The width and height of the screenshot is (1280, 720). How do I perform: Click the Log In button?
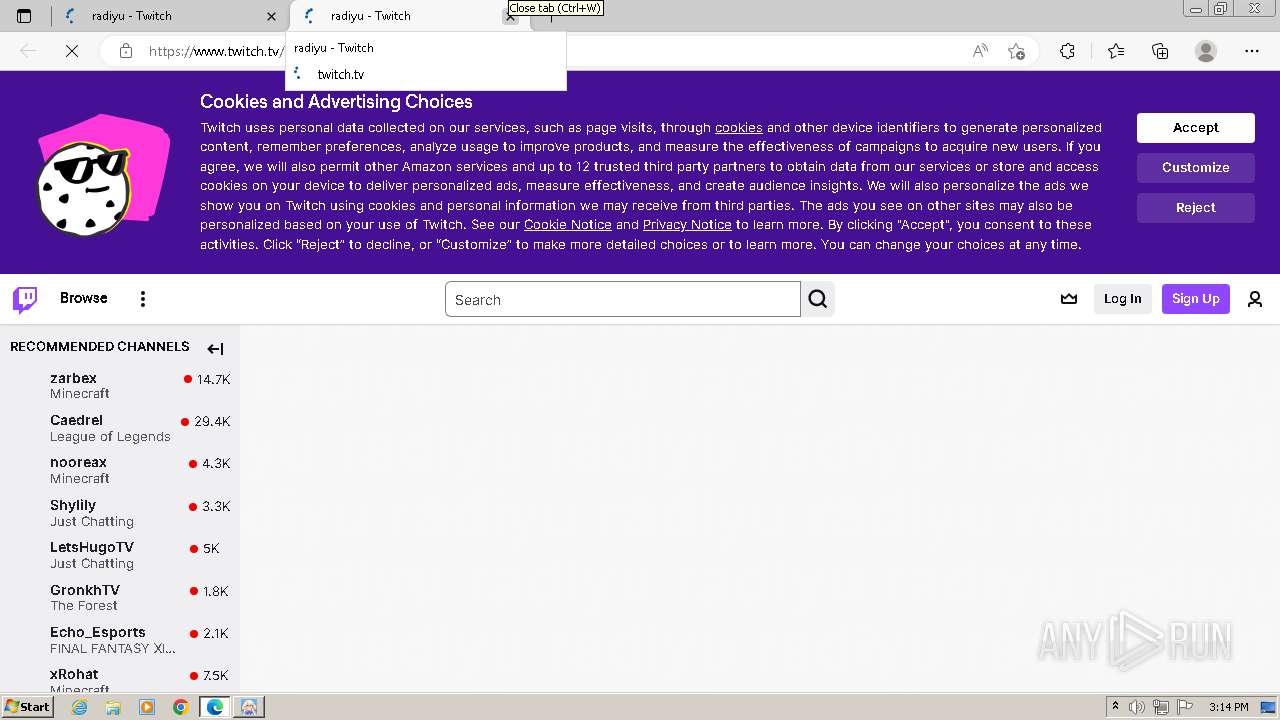coord(1122,299)
